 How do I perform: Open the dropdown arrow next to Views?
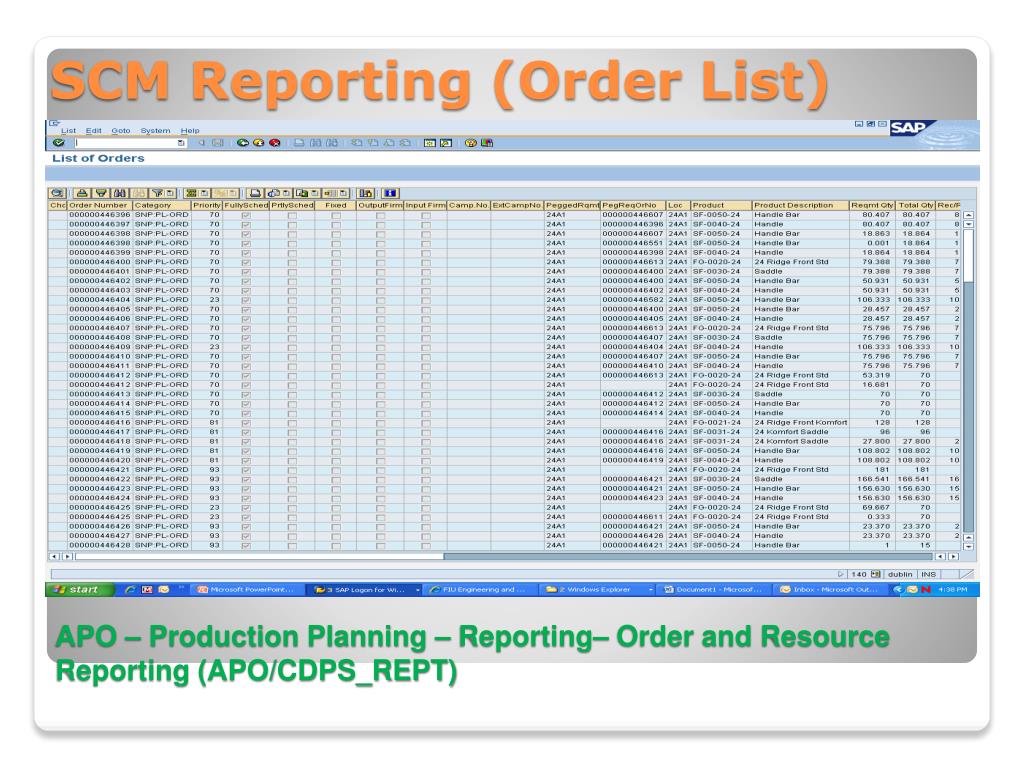click(286, 193)
